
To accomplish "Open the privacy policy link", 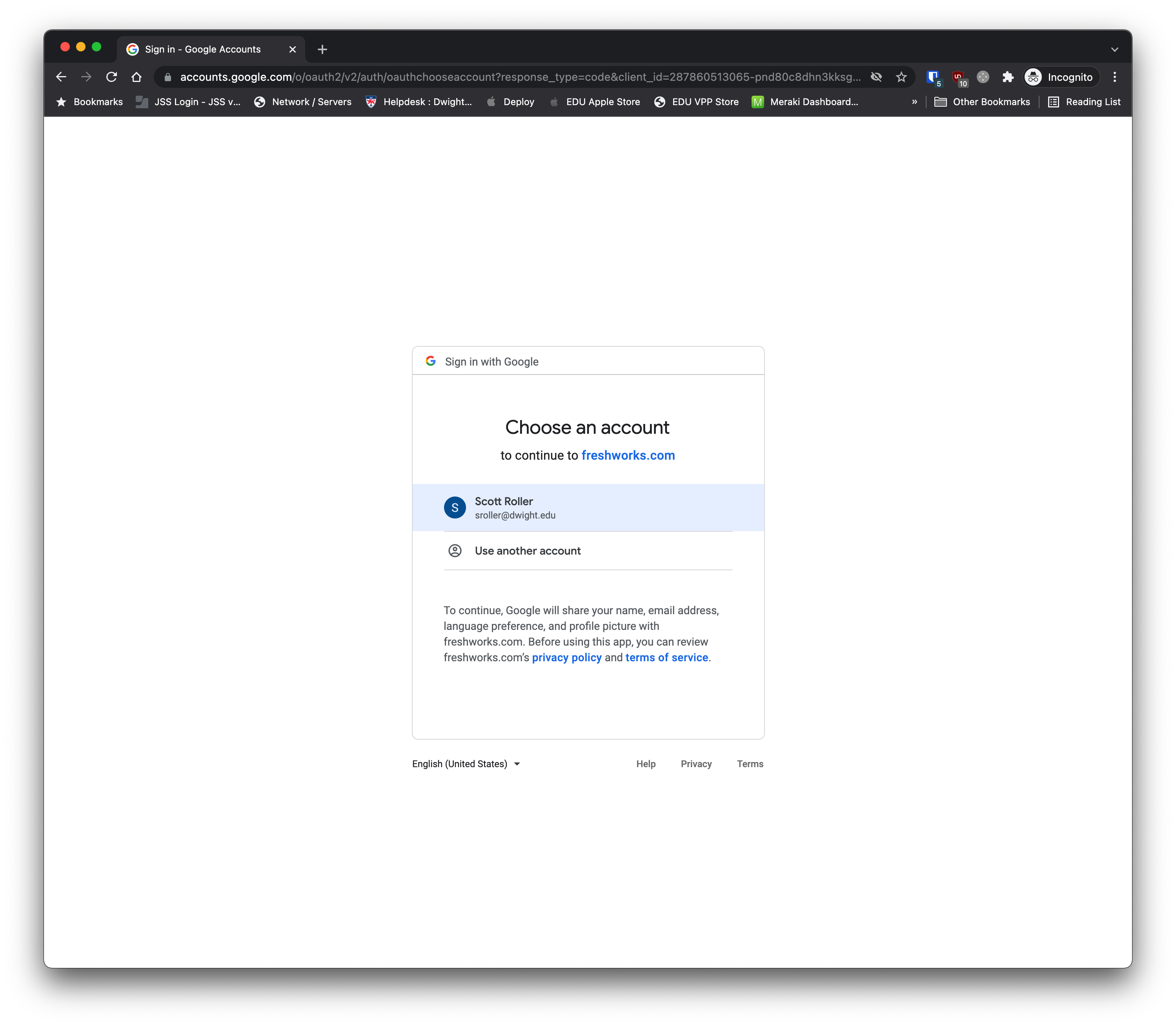I will [566, 657].
